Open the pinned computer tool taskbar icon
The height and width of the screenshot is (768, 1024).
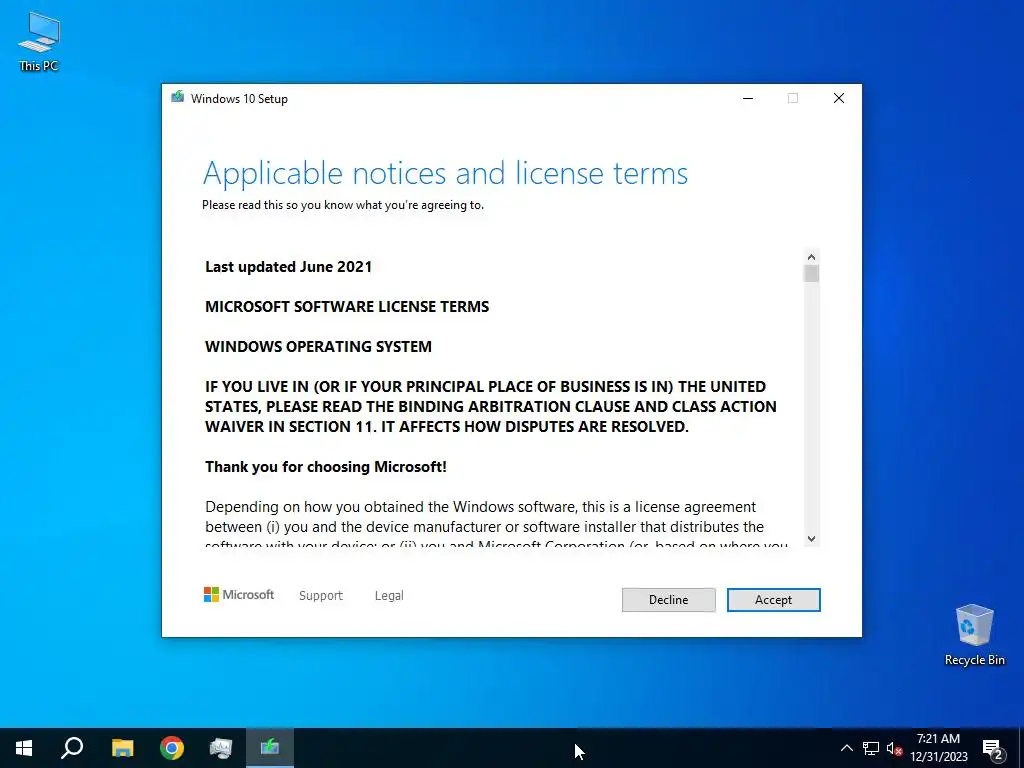click(221, 748)
